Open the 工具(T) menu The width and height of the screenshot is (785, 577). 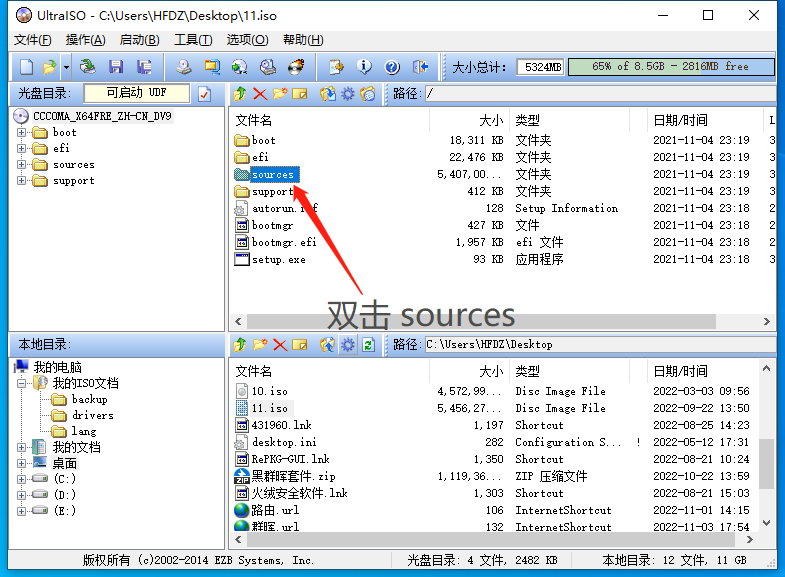pyautogui.click(x=193, y=40)
